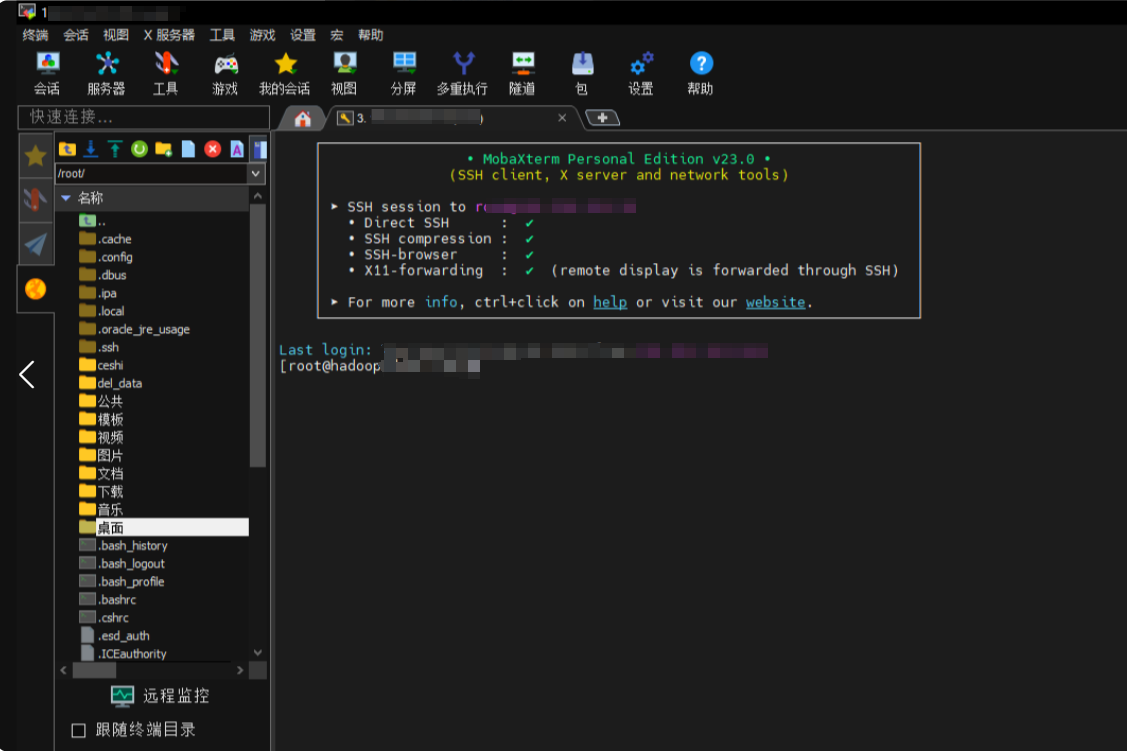Click the 'help' link in terminal banner
Image resolution: width=1127 pixels, height=751 pixels.
(x=610, y=303)
